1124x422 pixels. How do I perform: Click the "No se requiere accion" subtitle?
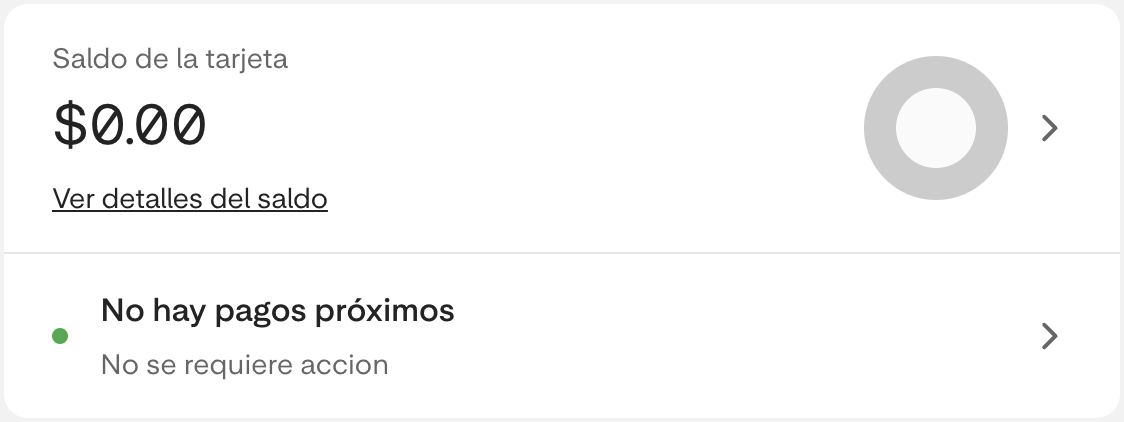tap(244, 364)
